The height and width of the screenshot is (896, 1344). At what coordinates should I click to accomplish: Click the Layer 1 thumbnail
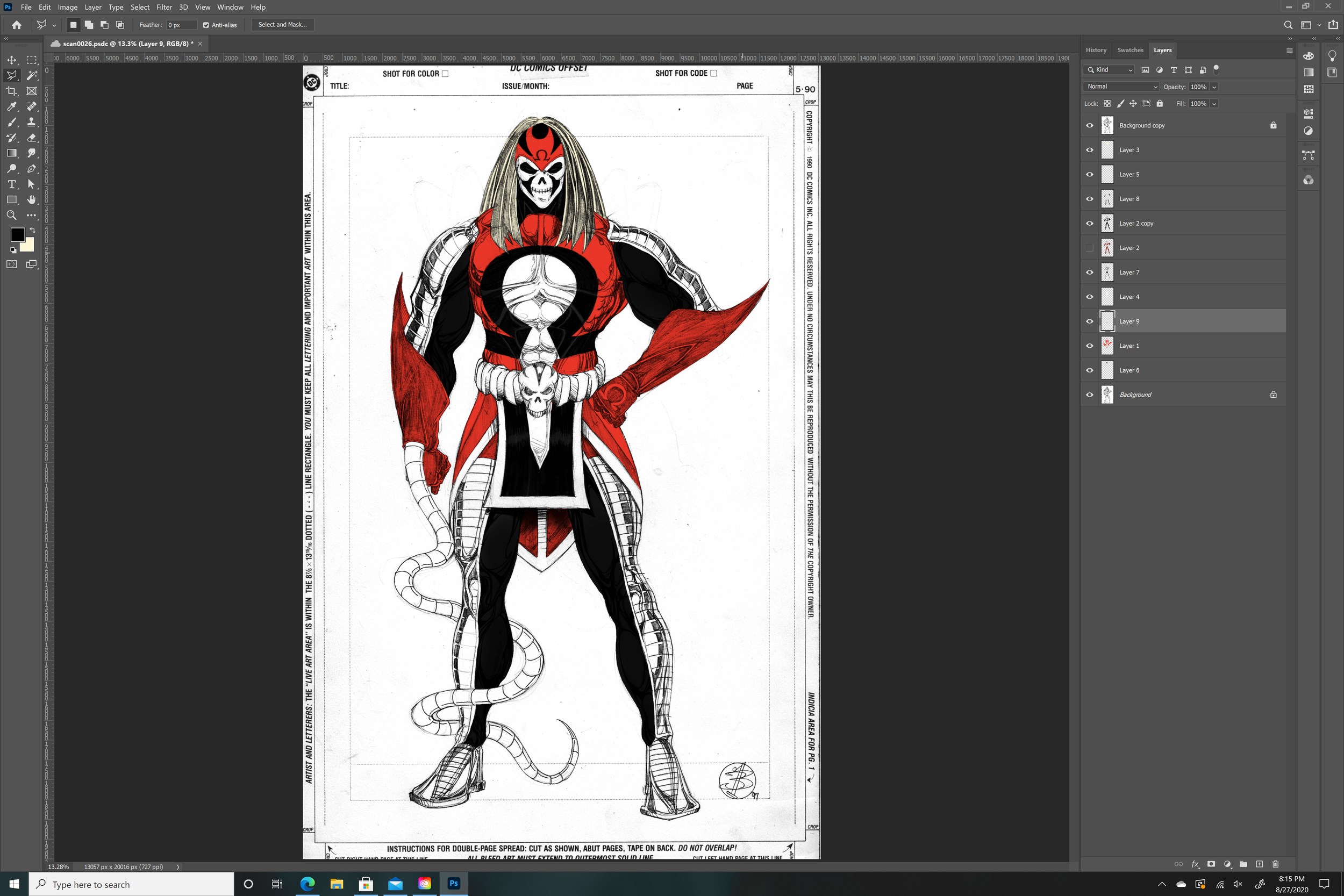(1107, 346)
